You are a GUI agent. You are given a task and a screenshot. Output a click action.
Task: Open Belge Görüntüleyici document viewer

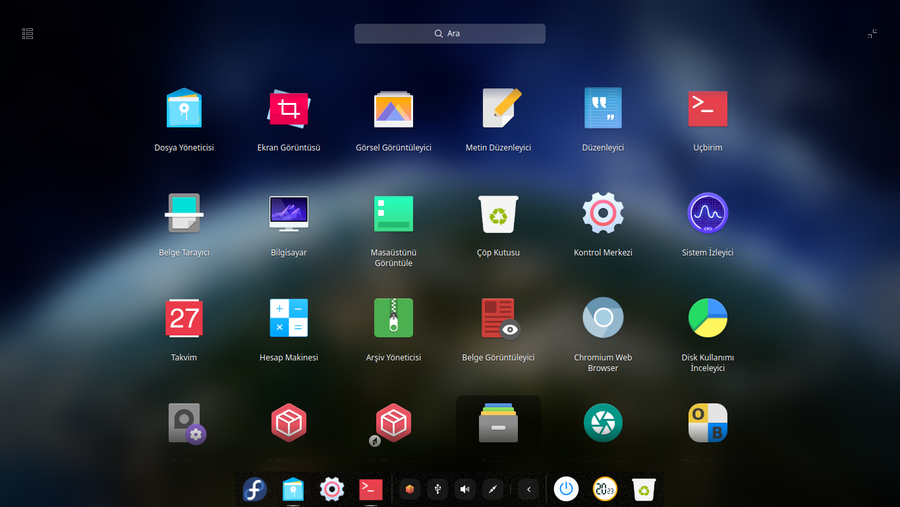click(501, 318)
